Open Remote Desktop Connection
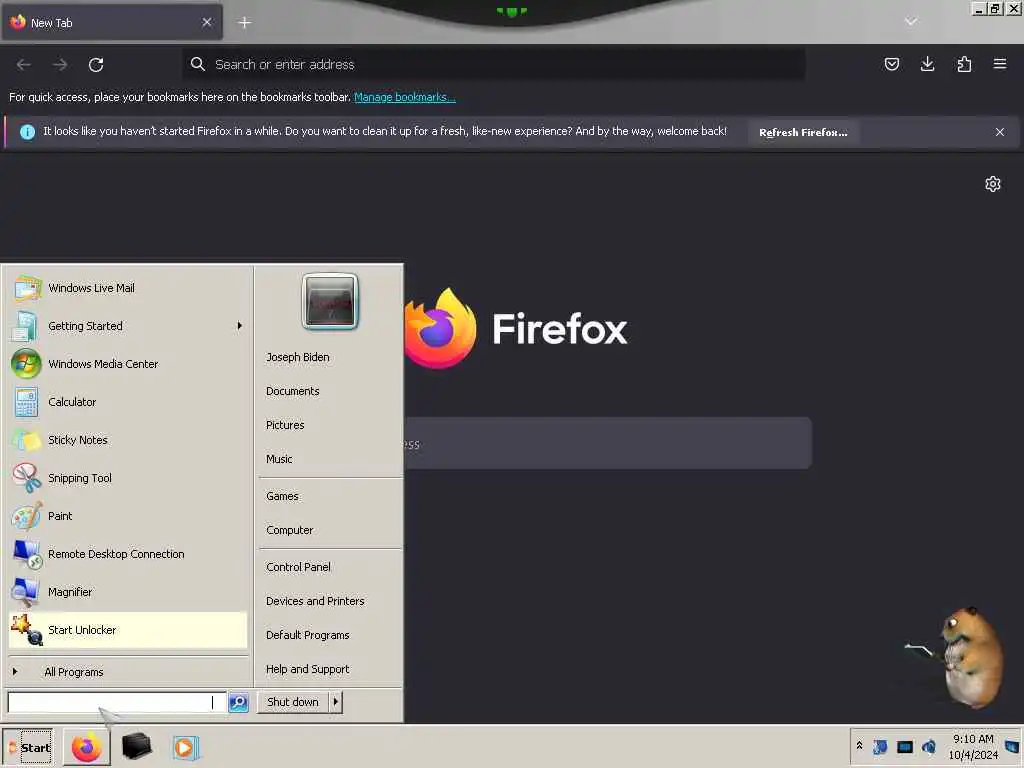The width and height of the screenshot is (1024, 768). (x=127, y=554)
